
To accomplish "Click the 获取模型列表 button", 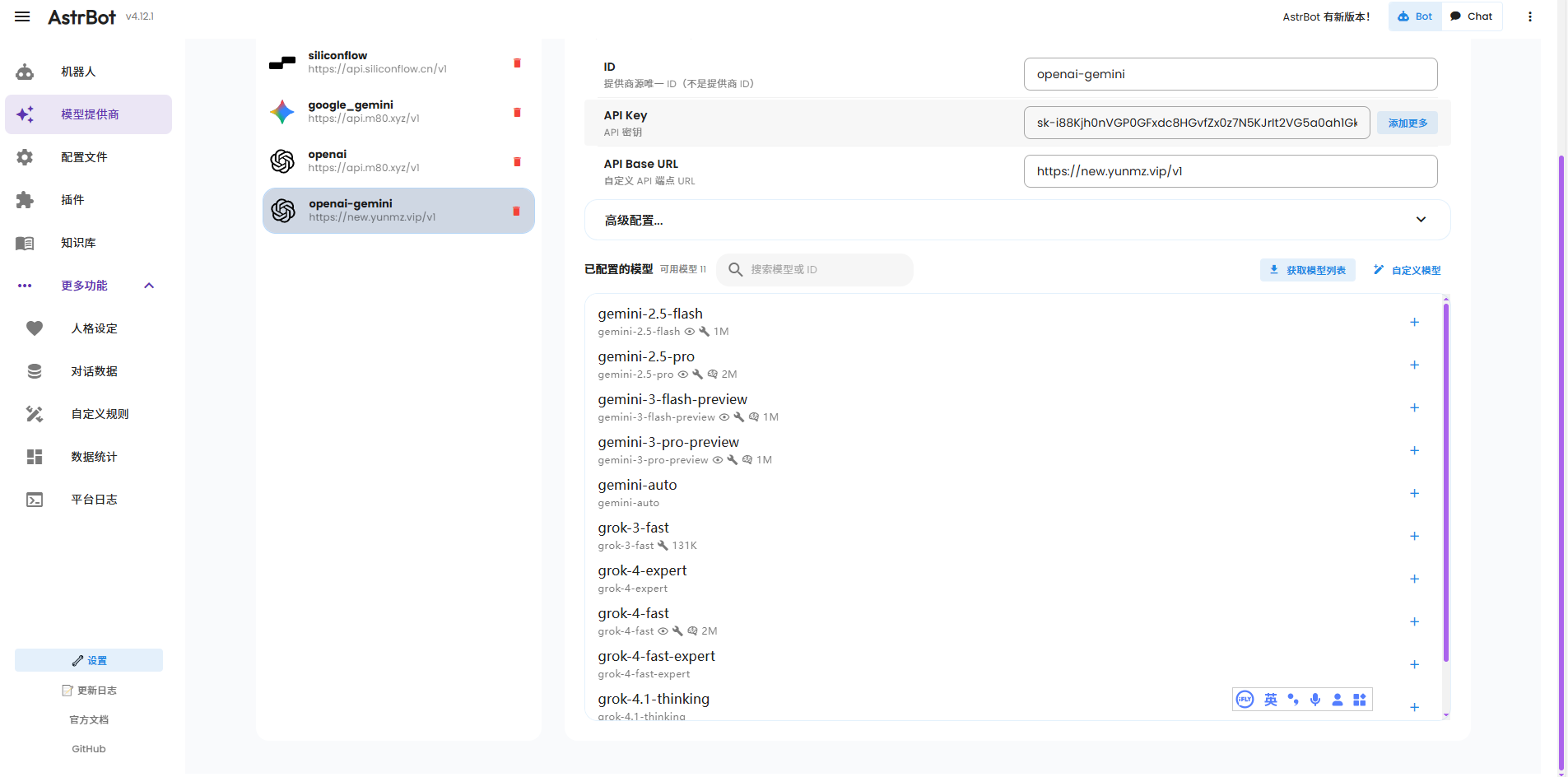I will tap(1308, 269).
